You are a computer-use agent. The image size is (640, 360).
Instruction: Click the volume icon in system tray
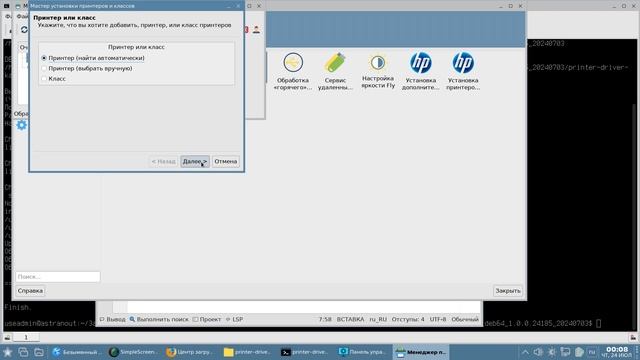click(x=538, y=352)
